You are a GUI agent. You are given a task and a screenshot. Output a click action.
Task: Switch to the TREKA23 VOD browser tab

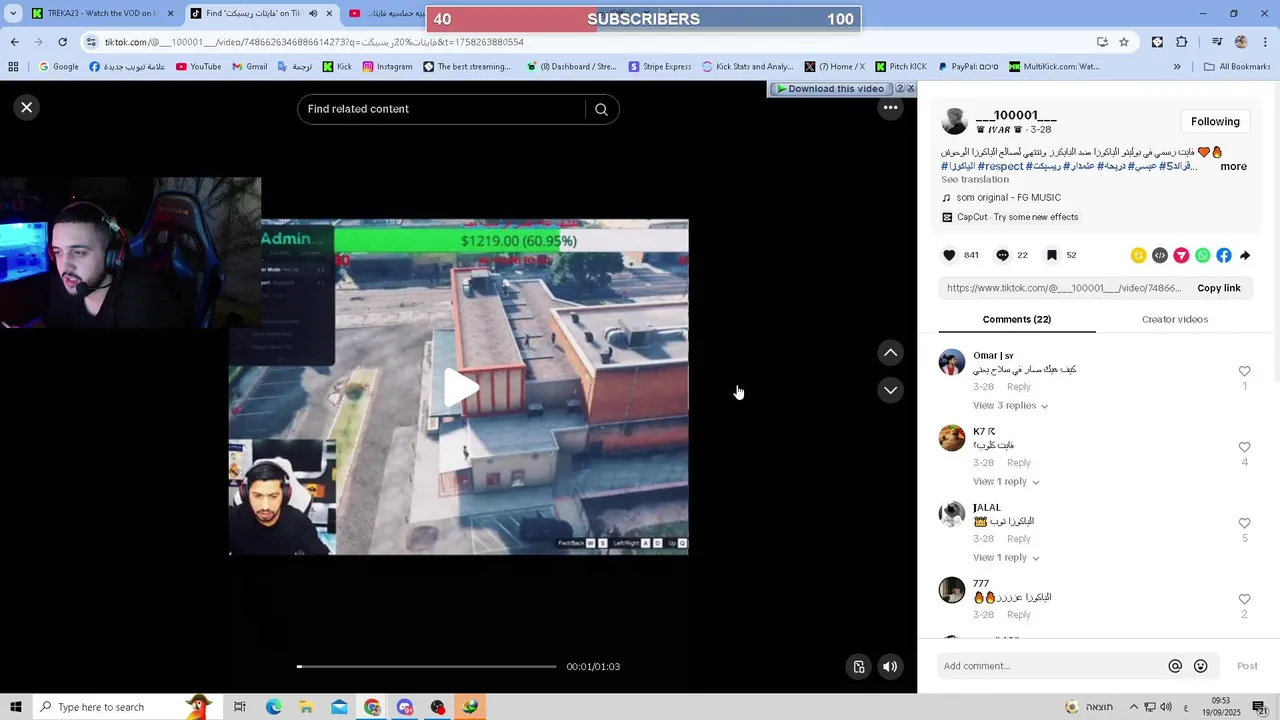pyautogui.click(x=100, y=13)
